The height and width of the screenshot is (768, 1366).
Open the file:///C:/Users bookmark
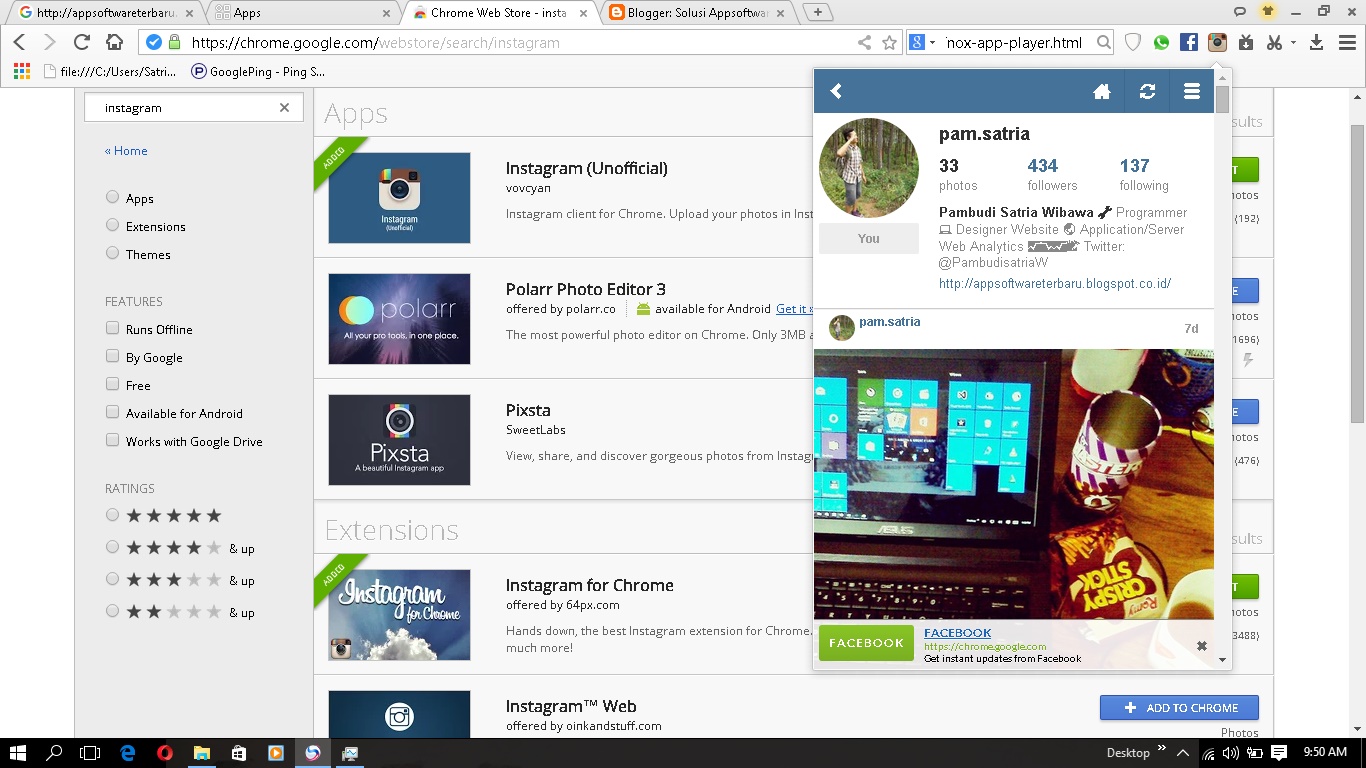point(110,71)
